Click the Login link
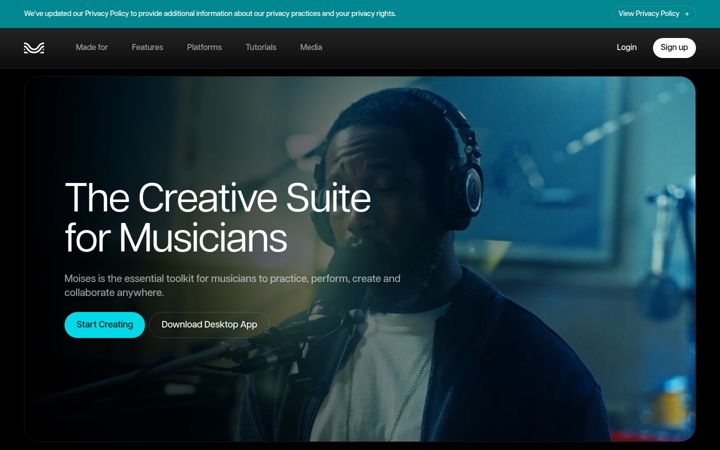Screen dimensions: 720x450 coord(626,47)
